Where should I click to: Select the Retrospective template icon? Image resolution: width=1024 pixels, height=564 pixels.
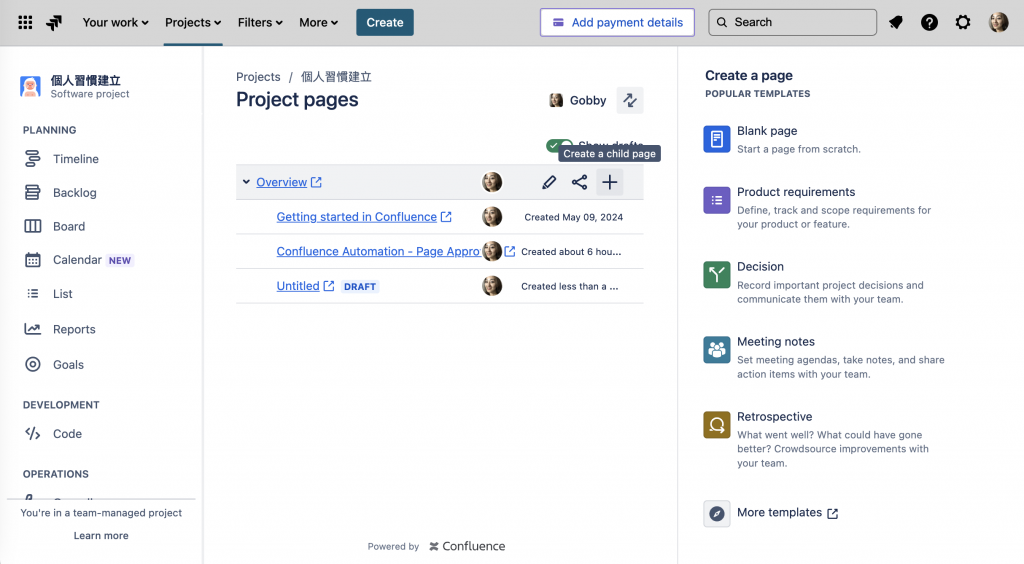[716, 425]
